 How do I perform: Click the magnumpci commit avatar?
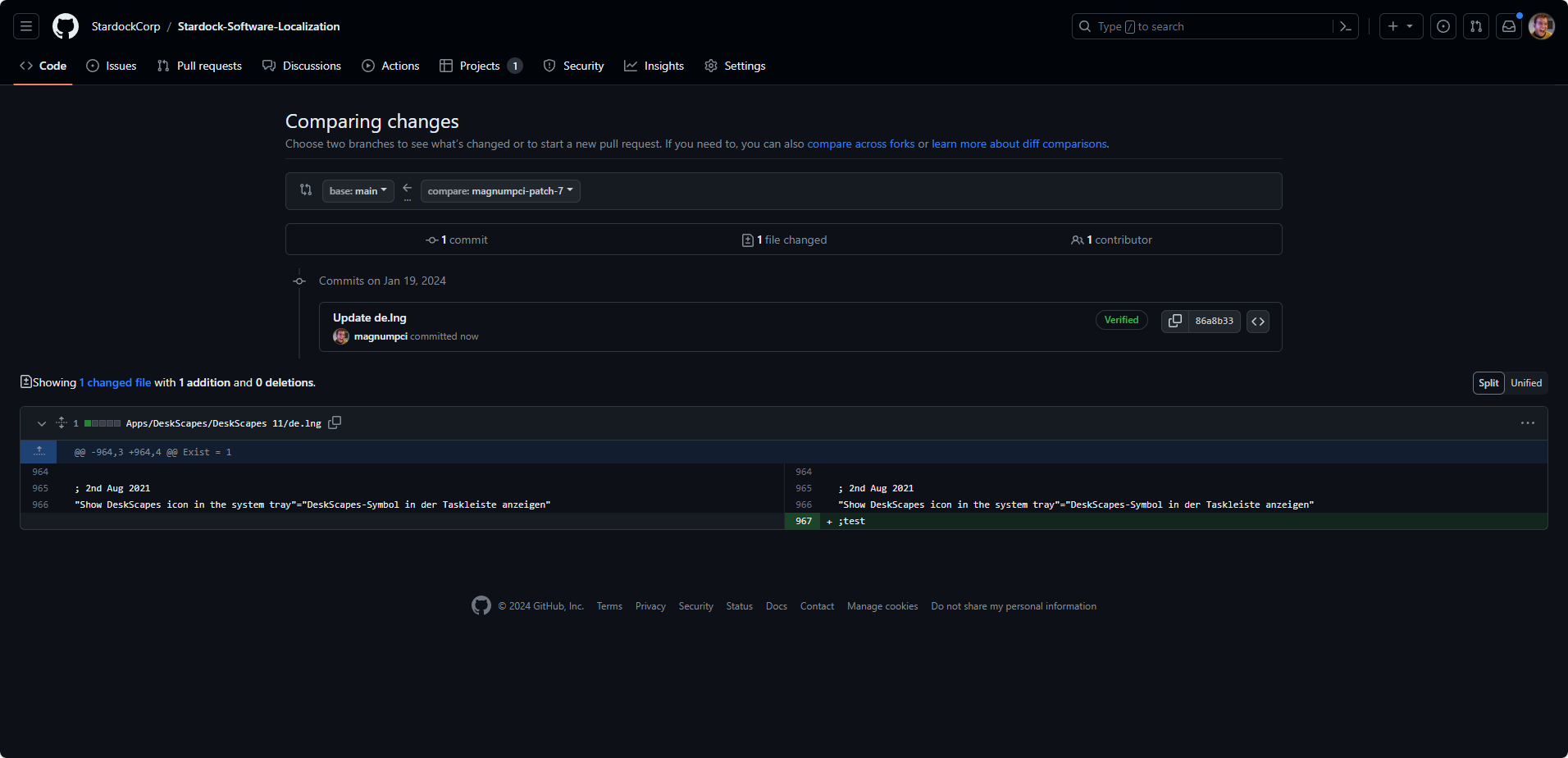click(341, 336)
